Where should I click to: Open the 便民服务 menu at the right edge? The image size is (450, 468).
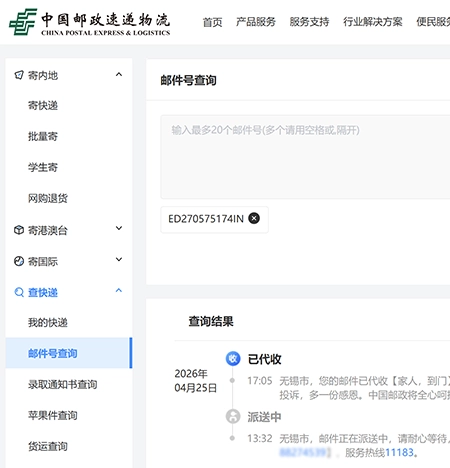(x=433, y=22)
